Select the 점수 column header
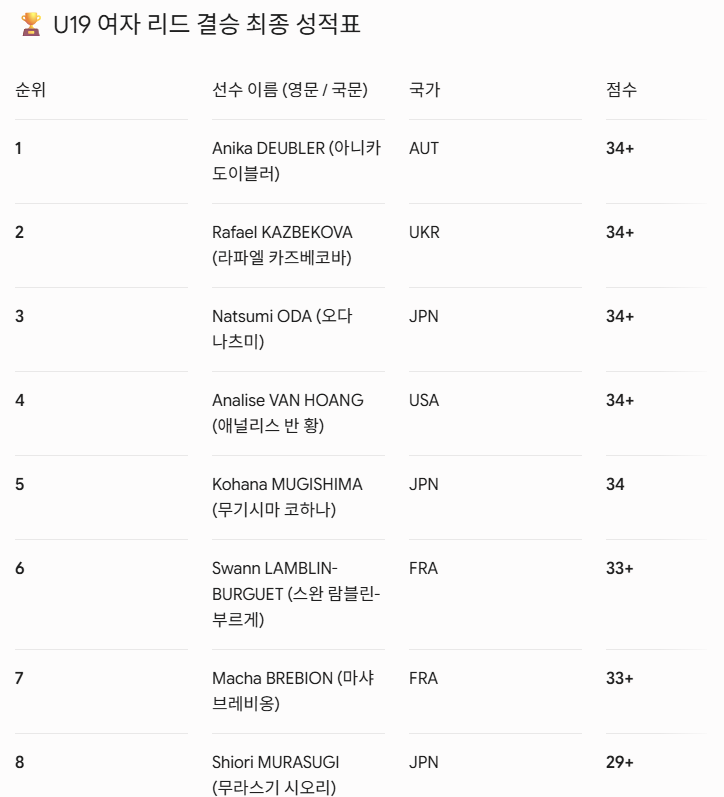 (x=621, y=89)
